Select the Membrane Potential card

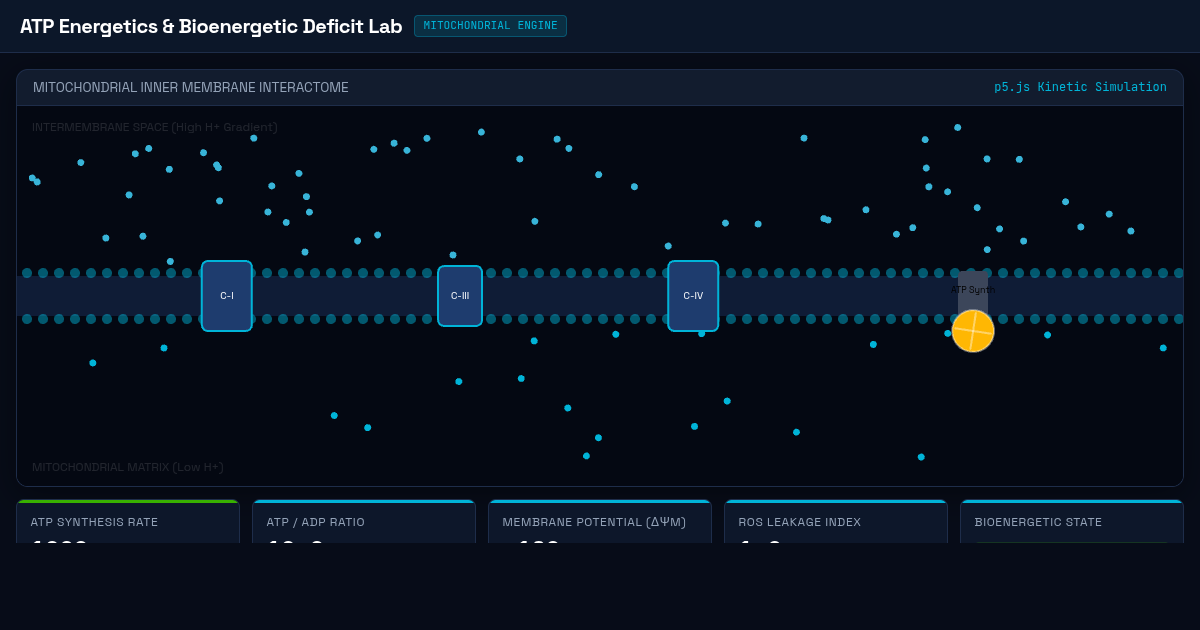600,521
